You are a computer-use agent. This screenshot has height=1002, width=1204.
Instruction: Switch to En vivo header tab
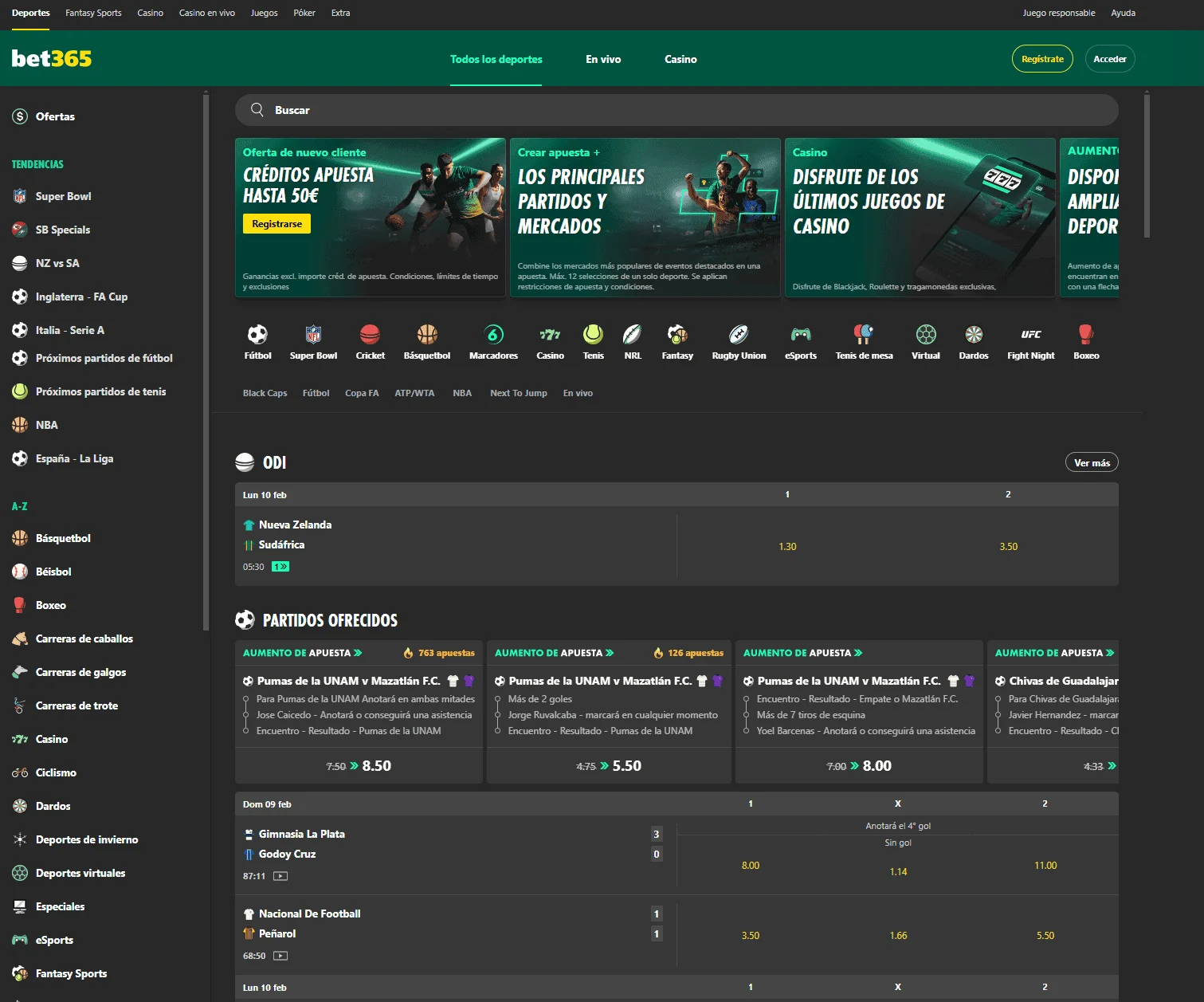pos(603,59)
